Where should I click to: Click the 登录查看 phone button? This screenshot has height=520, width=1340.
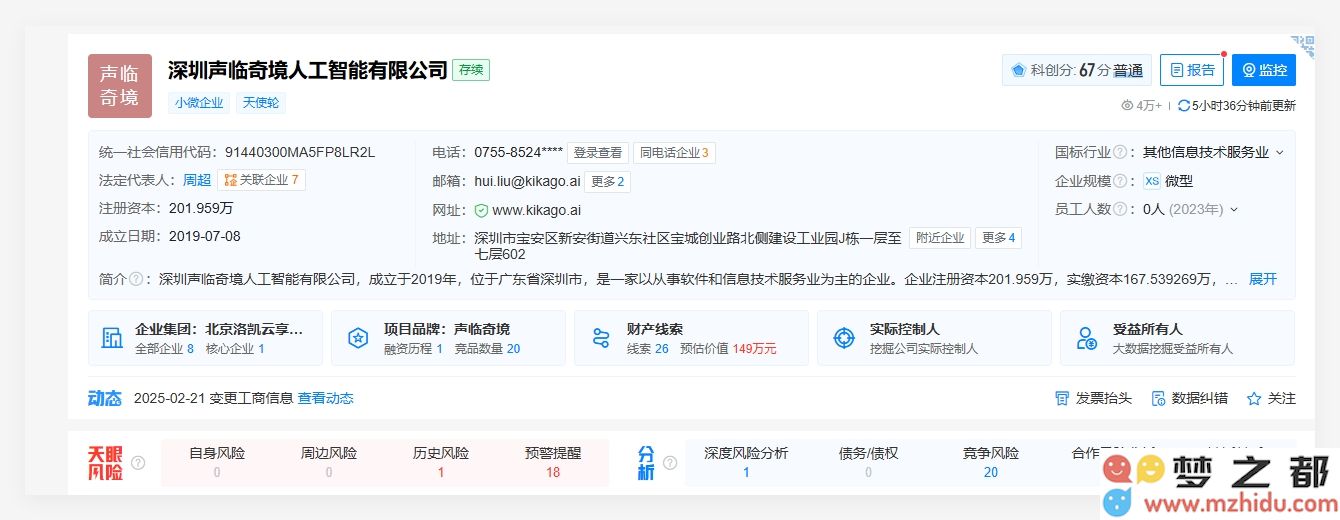pos(597,153)
